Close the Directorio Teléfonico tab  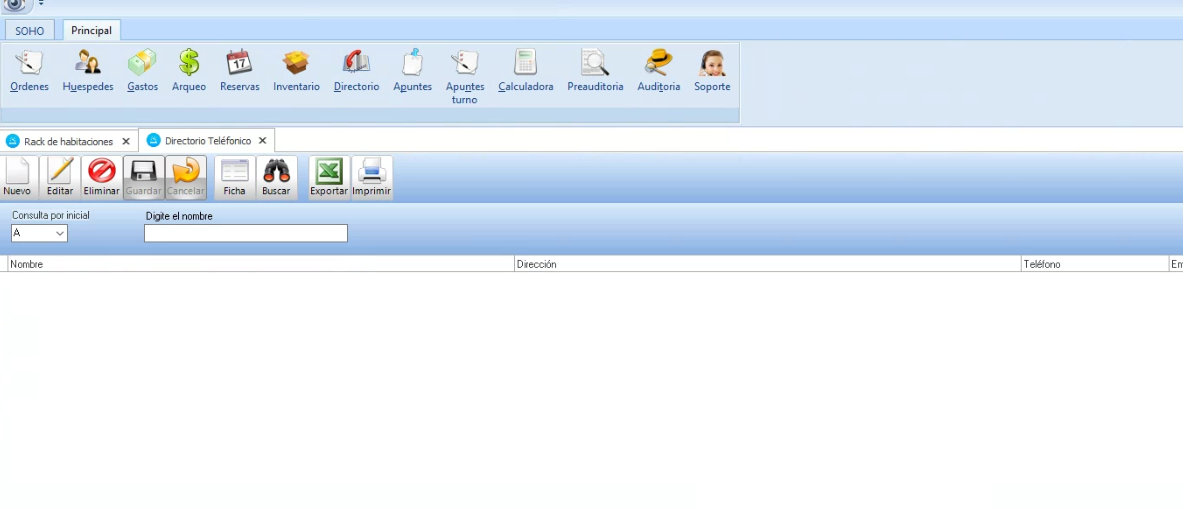point(262,141)
